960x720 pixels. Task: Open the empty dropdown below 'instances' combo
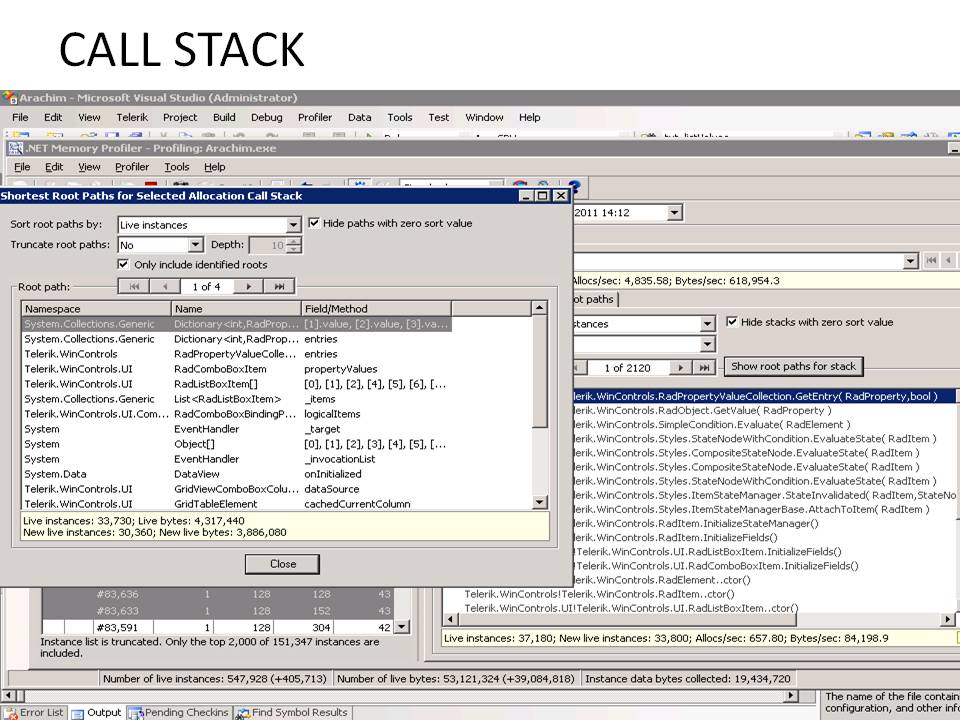click(707, 344)
